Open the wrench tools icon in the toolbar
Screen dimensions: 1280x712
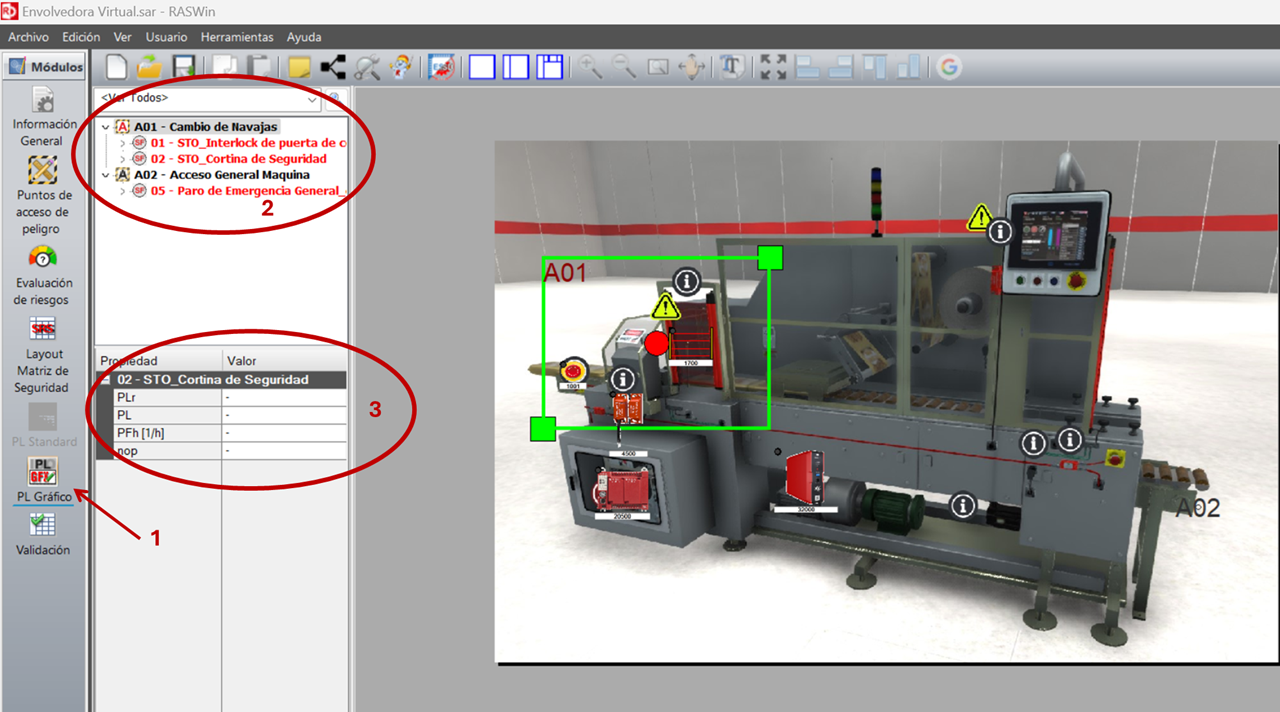click(x=367, y=67)
